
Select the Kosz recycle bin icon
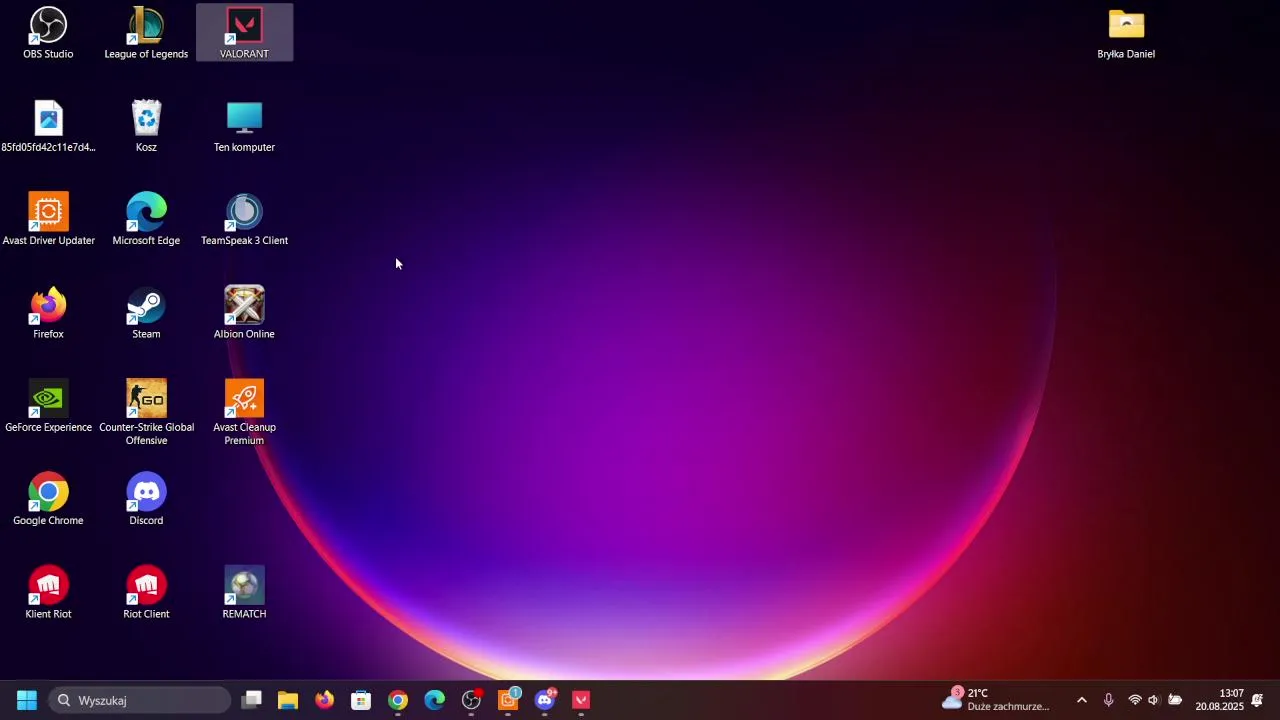[146, 127]
